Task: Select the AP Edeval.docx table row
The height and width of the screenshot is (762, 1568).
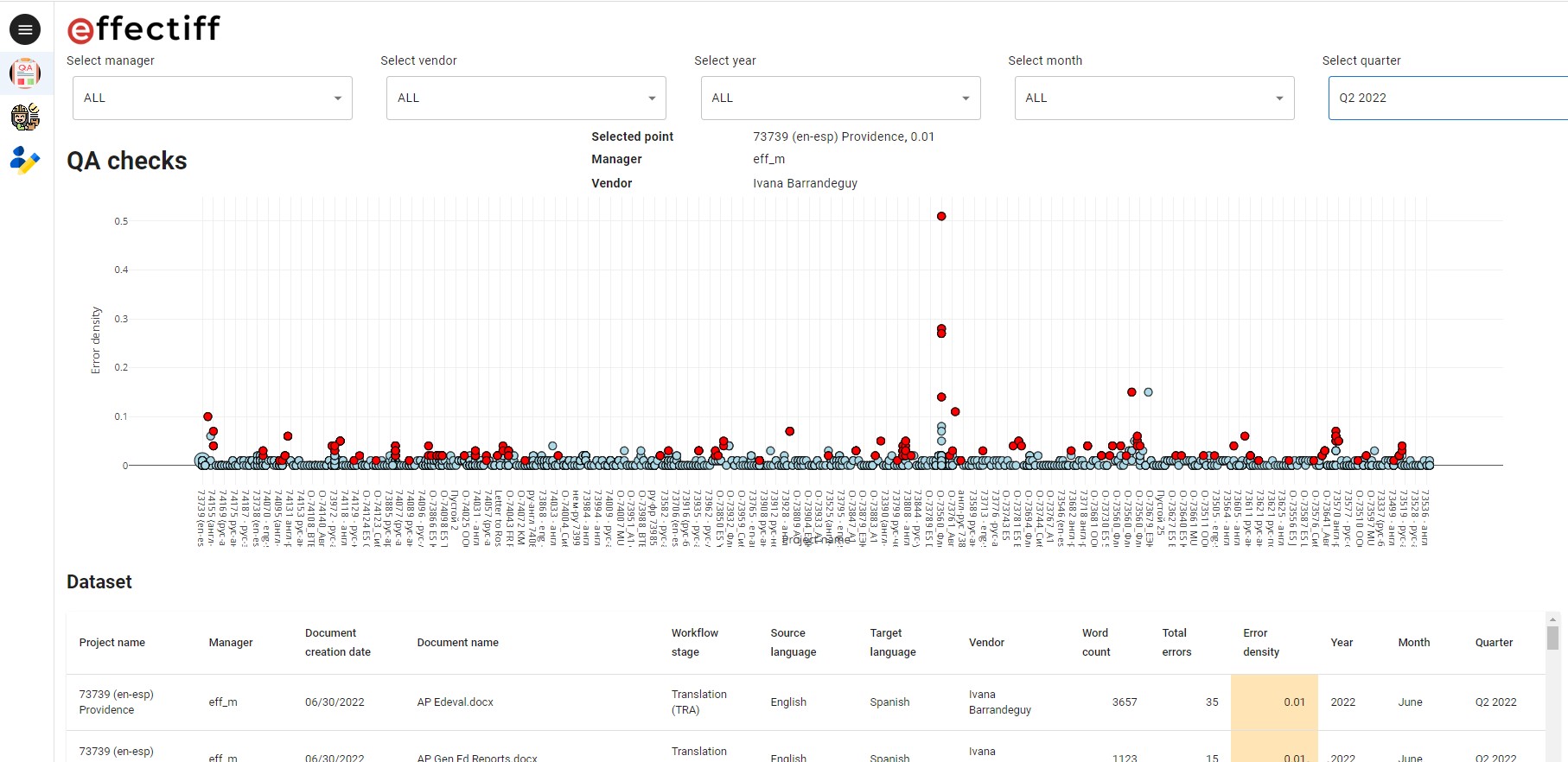Action: click(456, 702)
